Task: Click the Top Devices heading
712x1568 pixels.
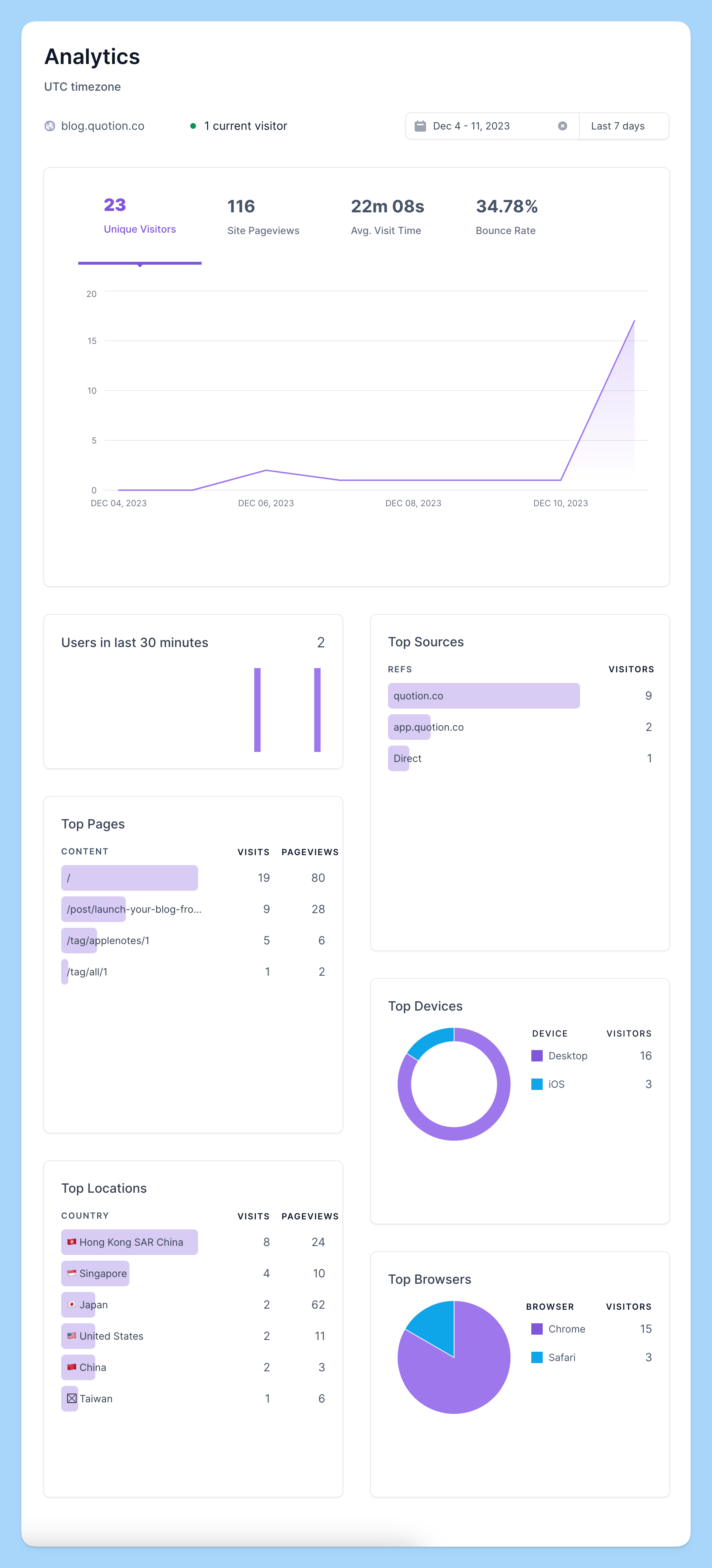Action: point(425,1006)
